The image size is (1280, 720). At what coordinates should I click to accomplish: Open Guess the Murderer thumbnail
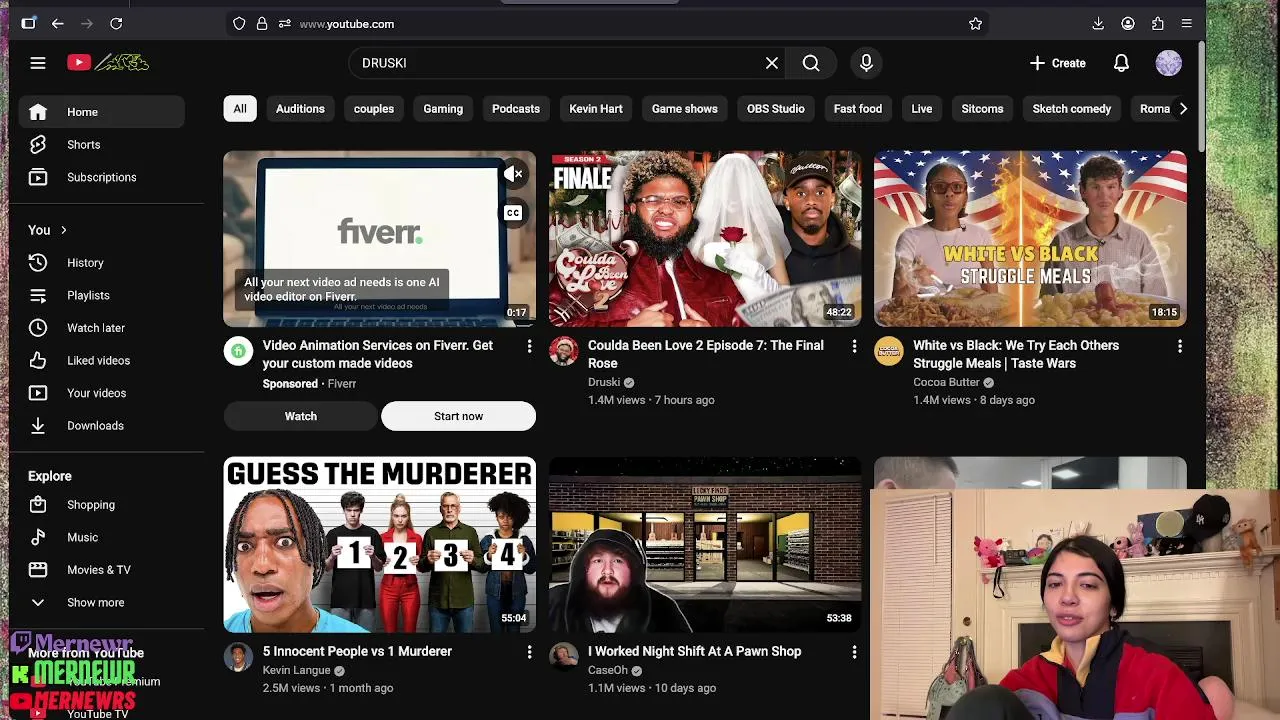(x=380, y=545)
